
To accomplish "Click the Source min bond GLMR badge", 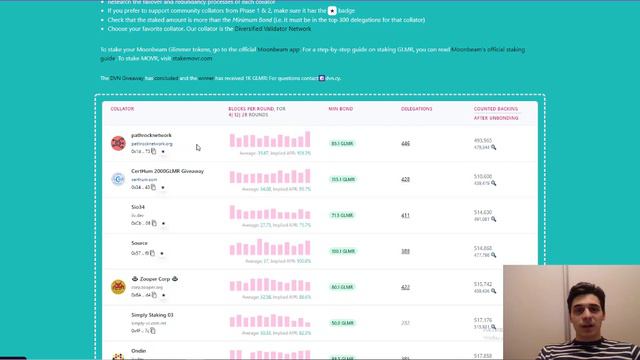I will [342, 251].
